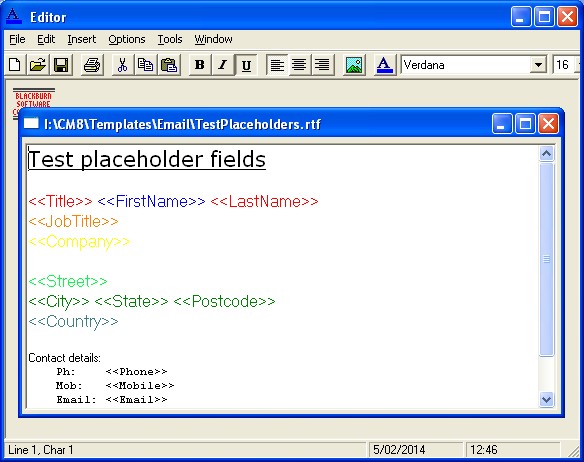
Task: Center align the text
Action: point(299,65)
